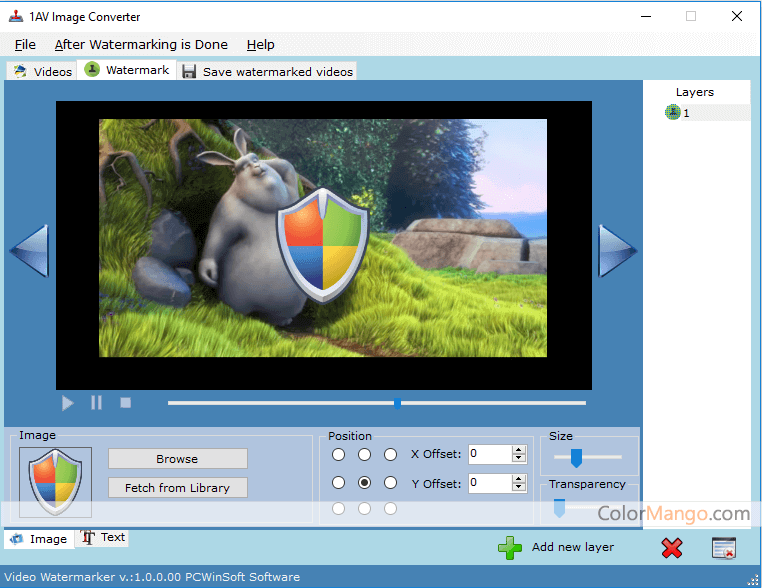The image size is (762, 588).
Task: Select bottom-center position radio button
Action: coord(364,509)
